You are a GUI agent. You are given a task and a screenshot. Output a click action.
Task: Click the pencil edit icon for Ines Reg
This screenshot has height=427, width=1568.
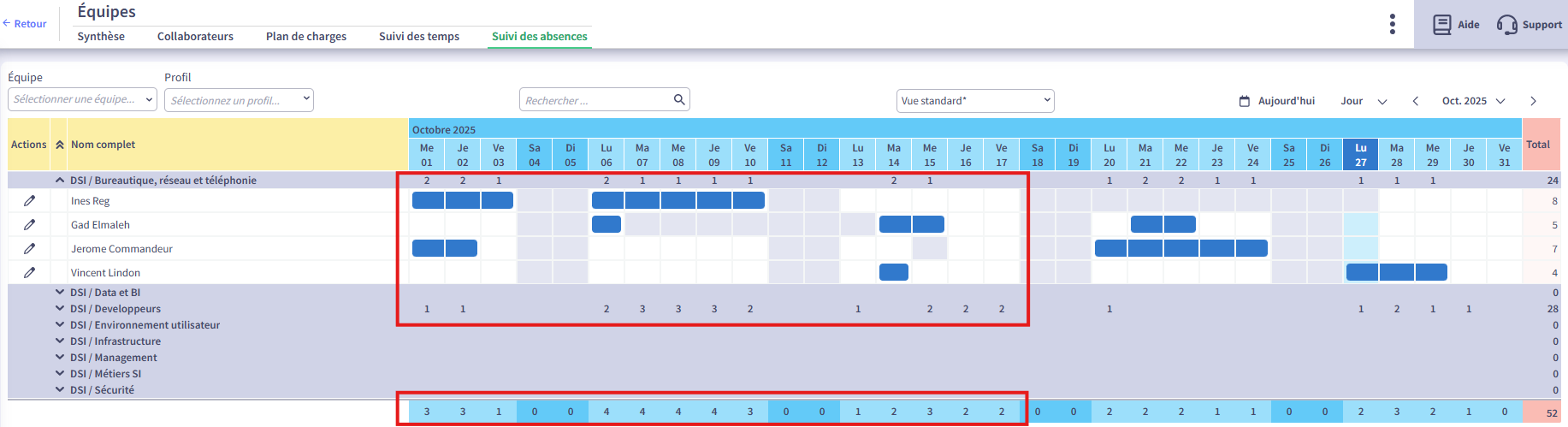[29, 201]
